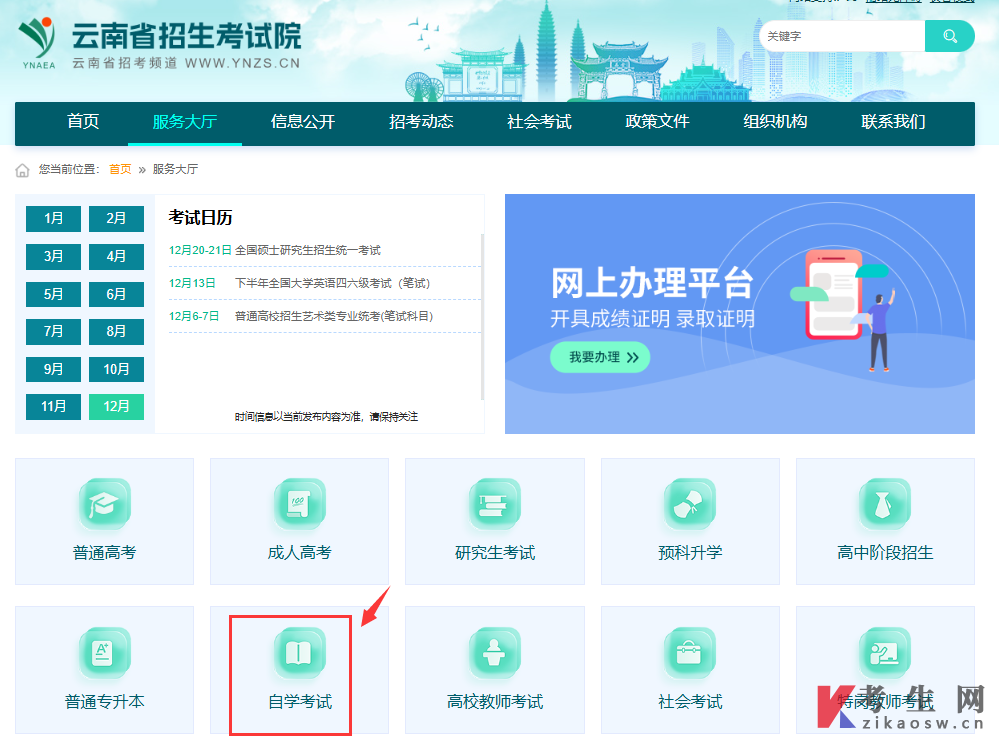Select 6月 calendar button
999x742 pixels.
116,294
